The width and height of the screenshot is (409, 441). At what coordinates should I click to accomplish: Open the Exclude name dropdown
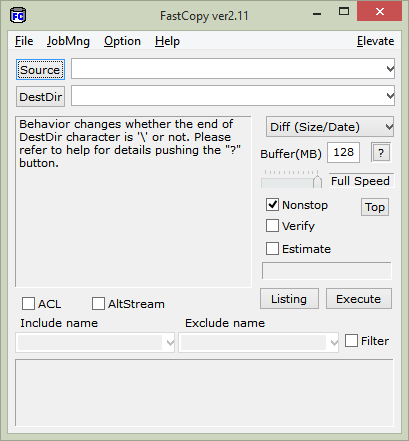[x=333, y=342]
